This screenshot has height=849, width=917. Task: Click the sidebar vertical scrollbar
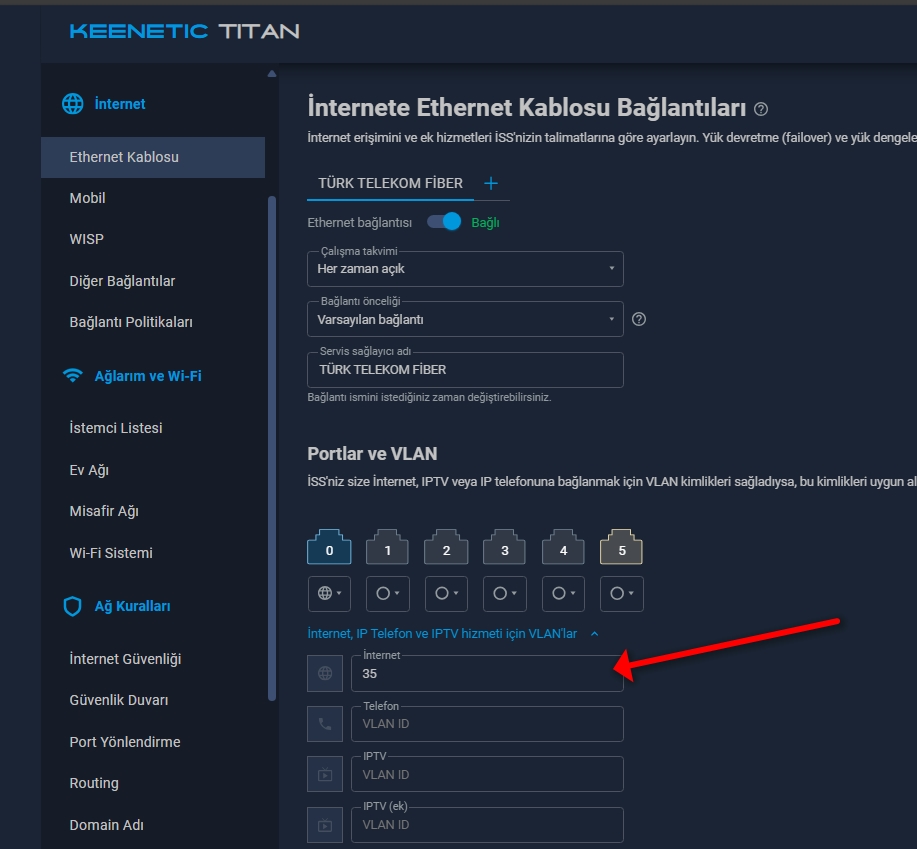pyautogui.click(x=271, y=448)
